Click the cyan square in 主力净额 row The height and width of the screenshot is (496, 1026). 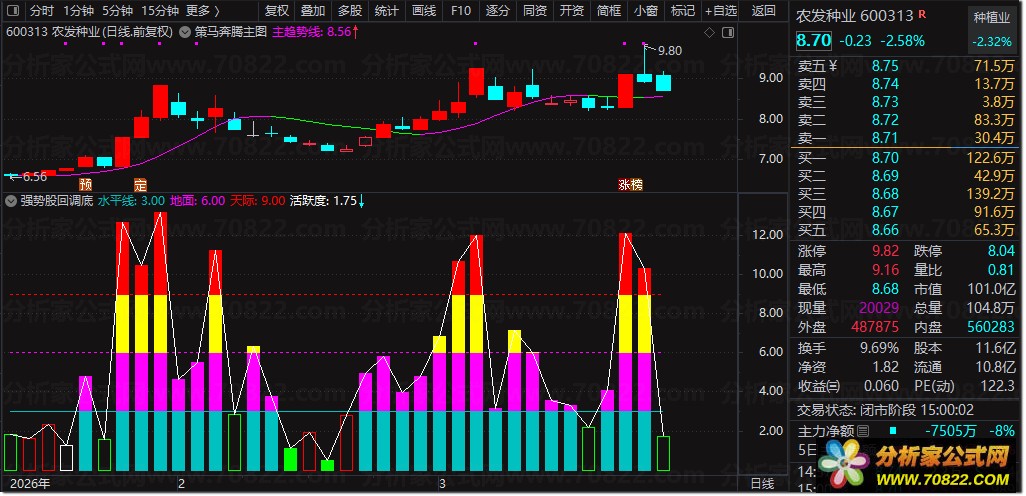click(x=891, y=431)
